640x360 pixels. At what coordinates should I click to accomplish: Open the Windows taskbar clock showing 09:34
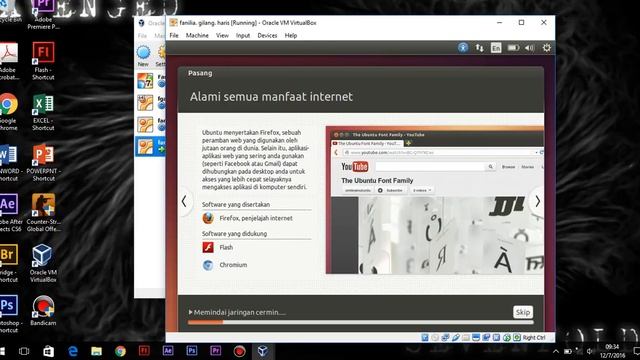612,351
